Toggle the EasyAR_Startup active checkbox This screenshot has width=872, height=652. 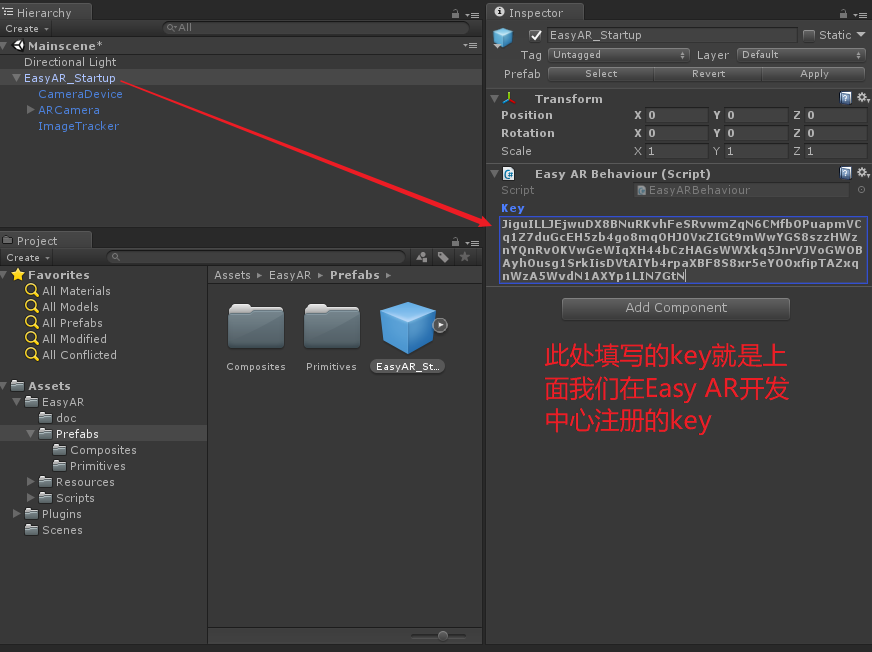(536, 36)
